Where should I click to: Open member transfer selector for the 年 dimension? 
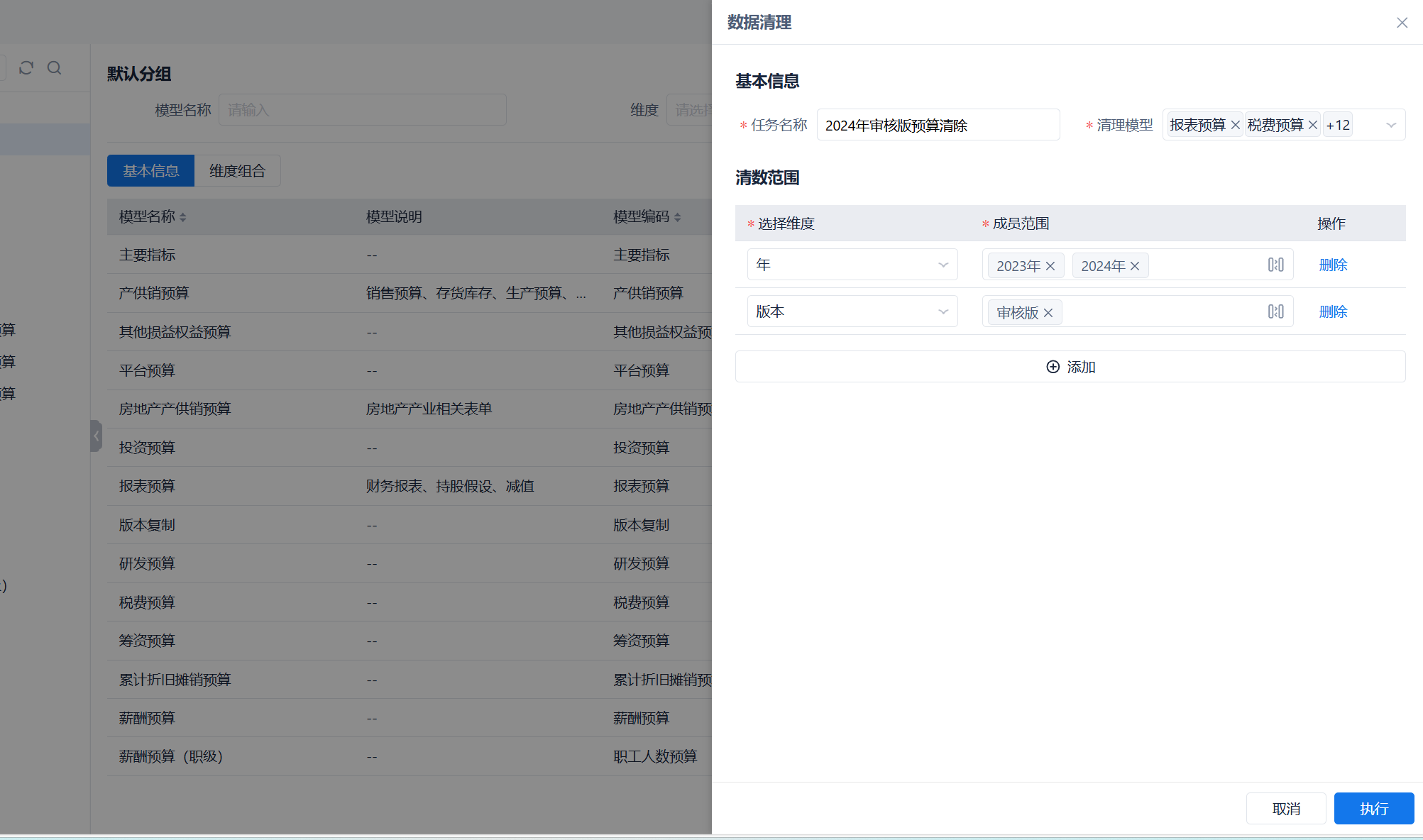(1275, 264)
